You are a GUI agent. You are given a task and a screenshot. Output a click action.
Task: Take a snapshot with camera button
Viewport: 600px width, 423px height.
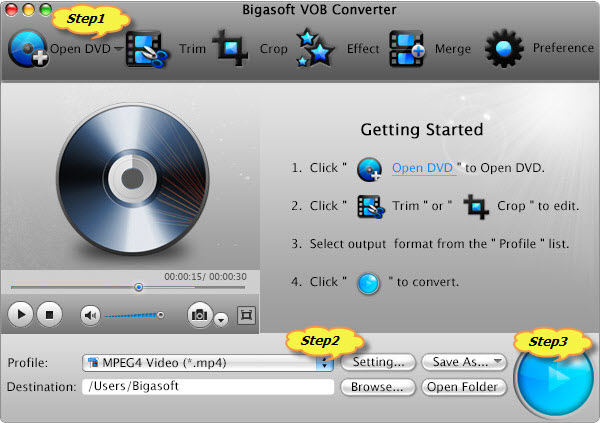tap(199, 315)
